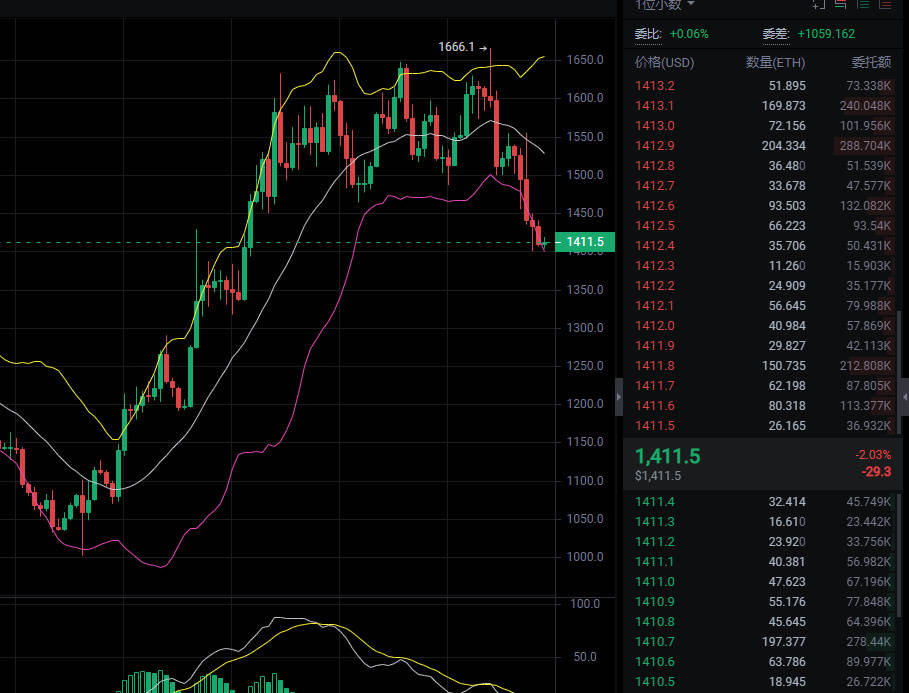Select bid price 1410.7 in order book
This screenshot has width=909, height=693.
point(655,641)
